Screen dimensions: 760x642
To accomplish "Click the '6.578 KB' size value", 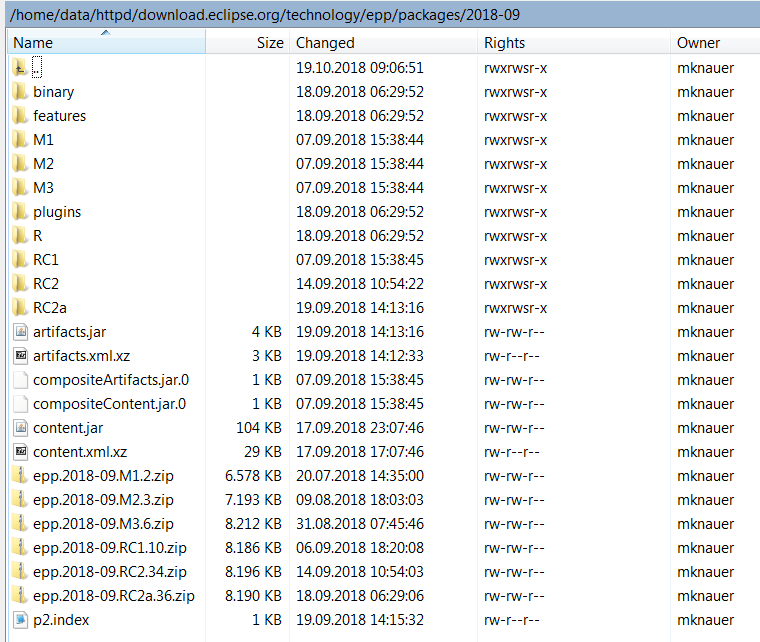I will tap(253, 475).
